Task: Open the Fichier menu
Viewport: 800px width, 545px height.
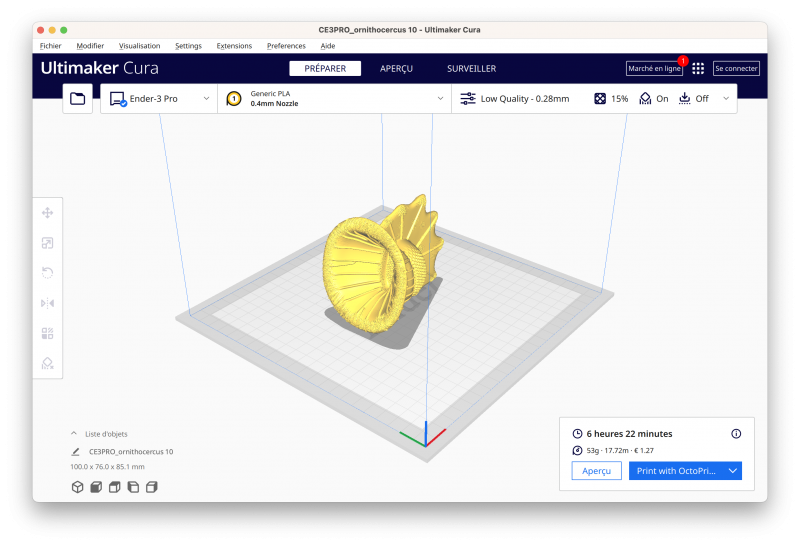Action: (x=51, y=46)
